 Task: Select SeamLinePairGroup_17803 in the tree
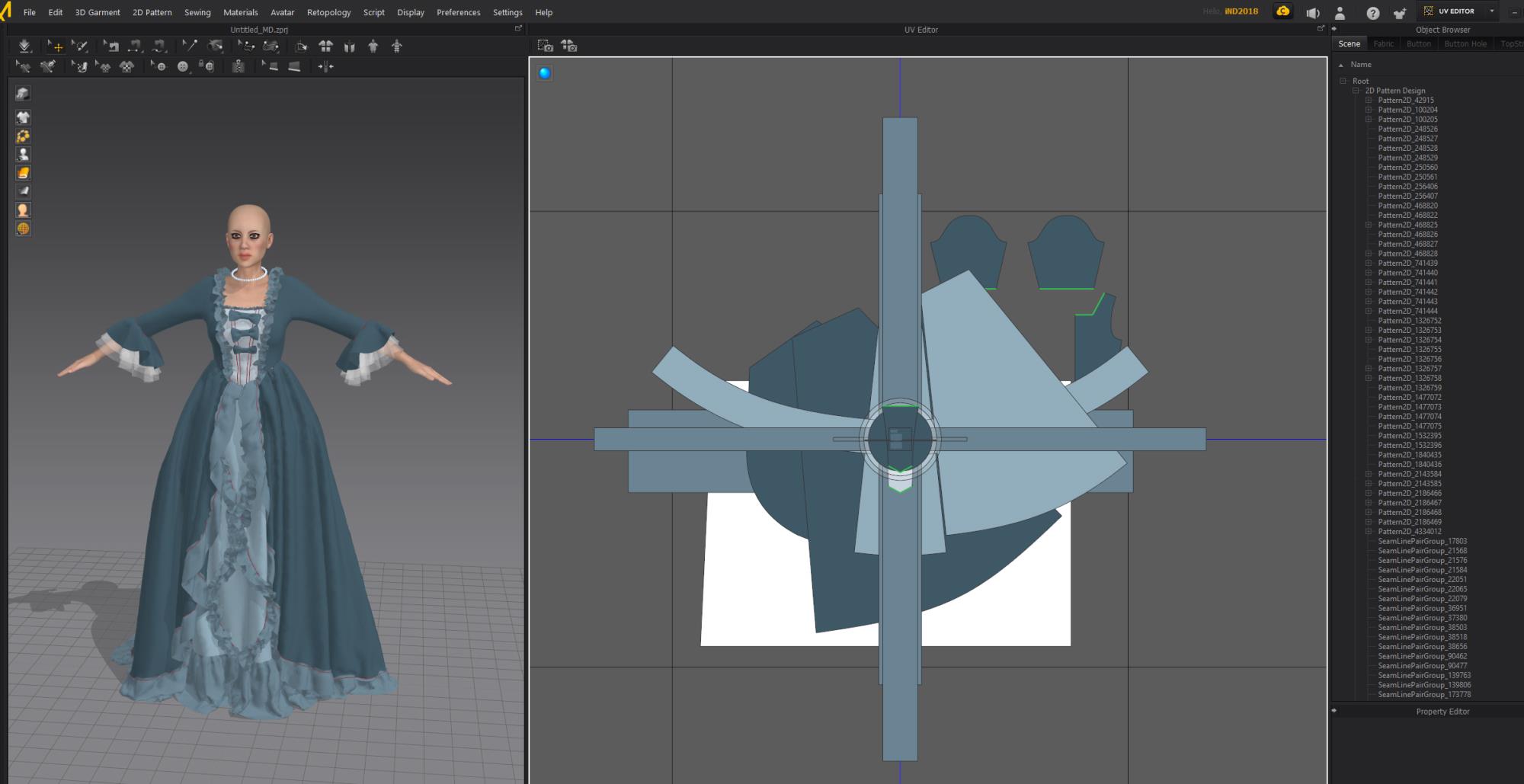(1422, 541)
